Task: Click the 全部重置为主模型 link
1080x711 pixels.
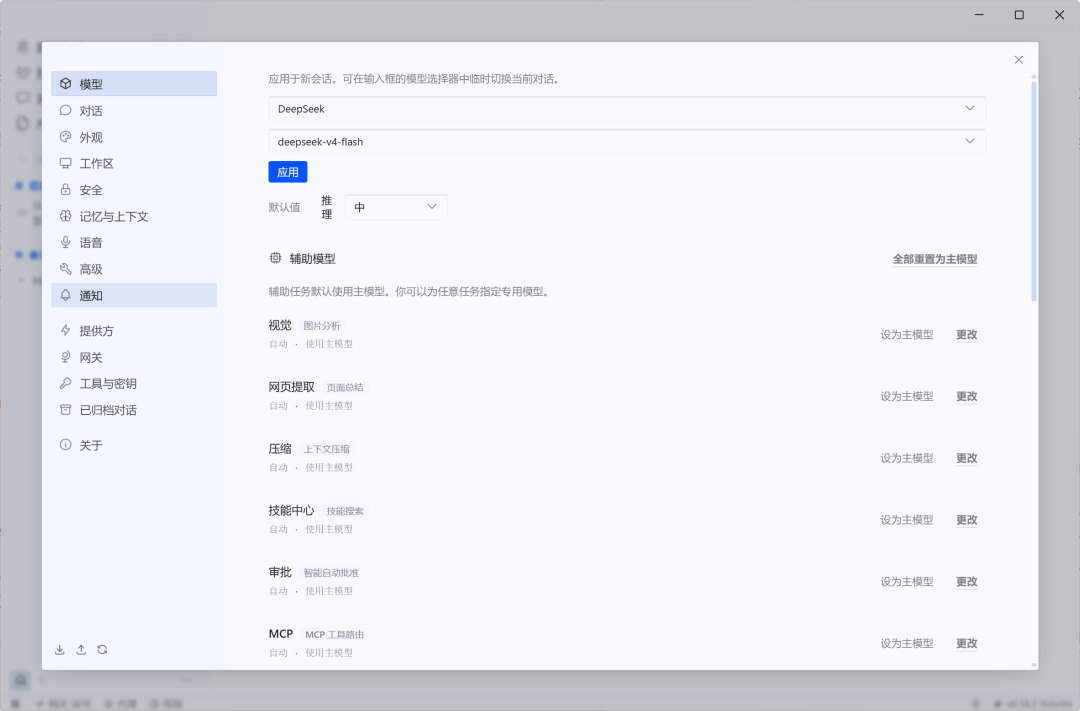Action: (935, 259)
